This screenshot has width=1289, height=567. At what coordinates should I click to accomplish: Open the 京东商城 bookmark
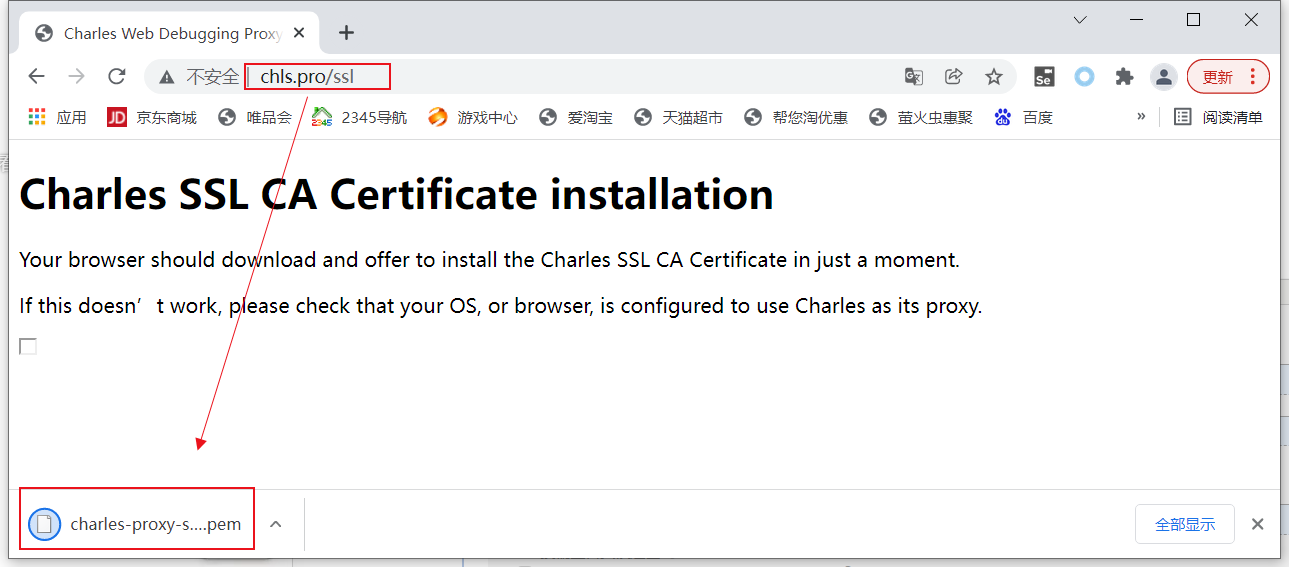click(x=152, y=117)
